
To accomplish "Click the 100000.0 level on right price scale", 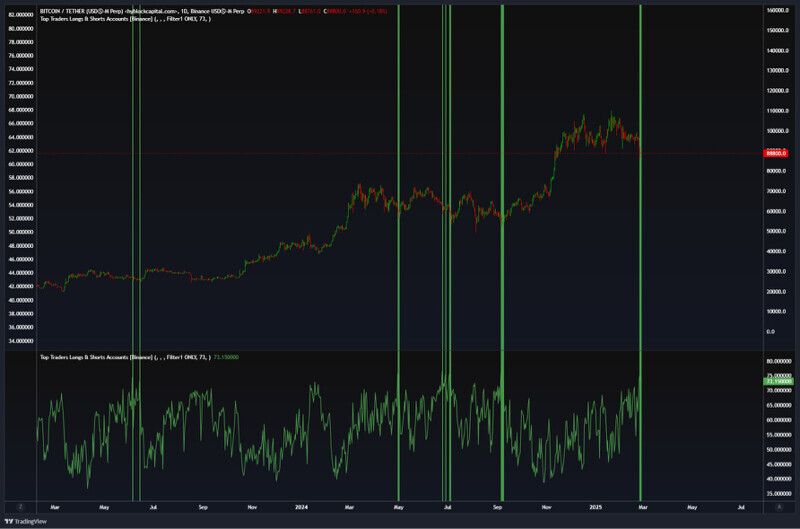I will (x=772, y=131).
